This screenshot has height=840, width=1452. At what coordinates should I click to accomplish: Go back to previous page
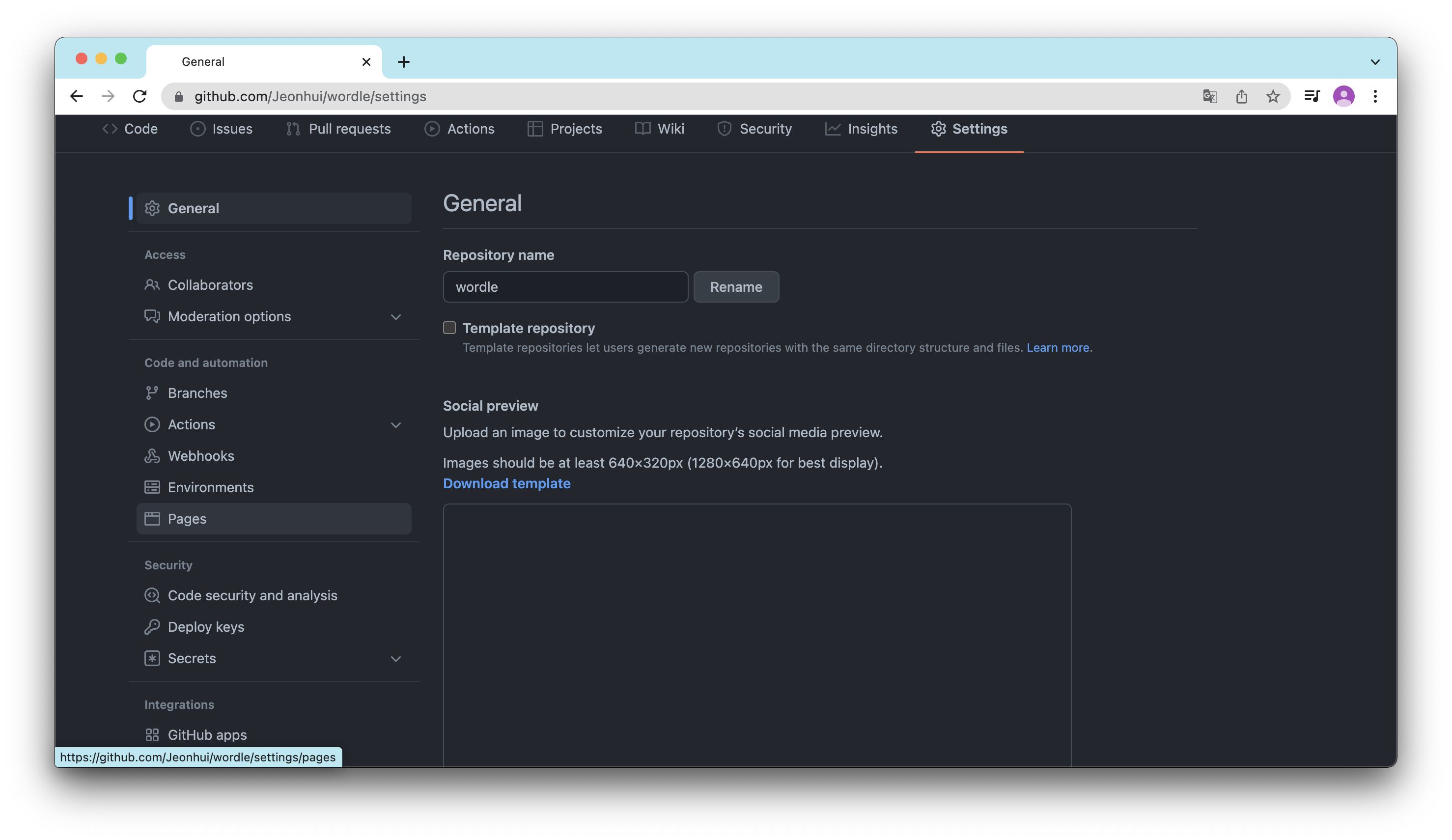point(77,96)
